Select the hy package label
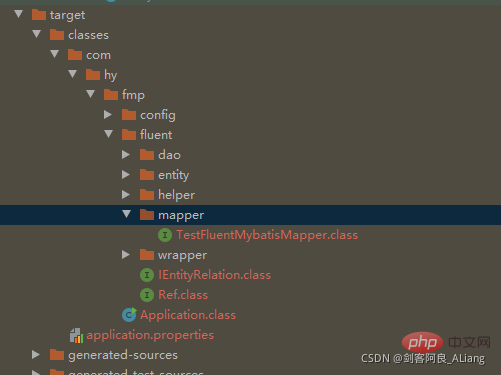The height and width of the screenshot is (375, 501). [x=110, y=75]
